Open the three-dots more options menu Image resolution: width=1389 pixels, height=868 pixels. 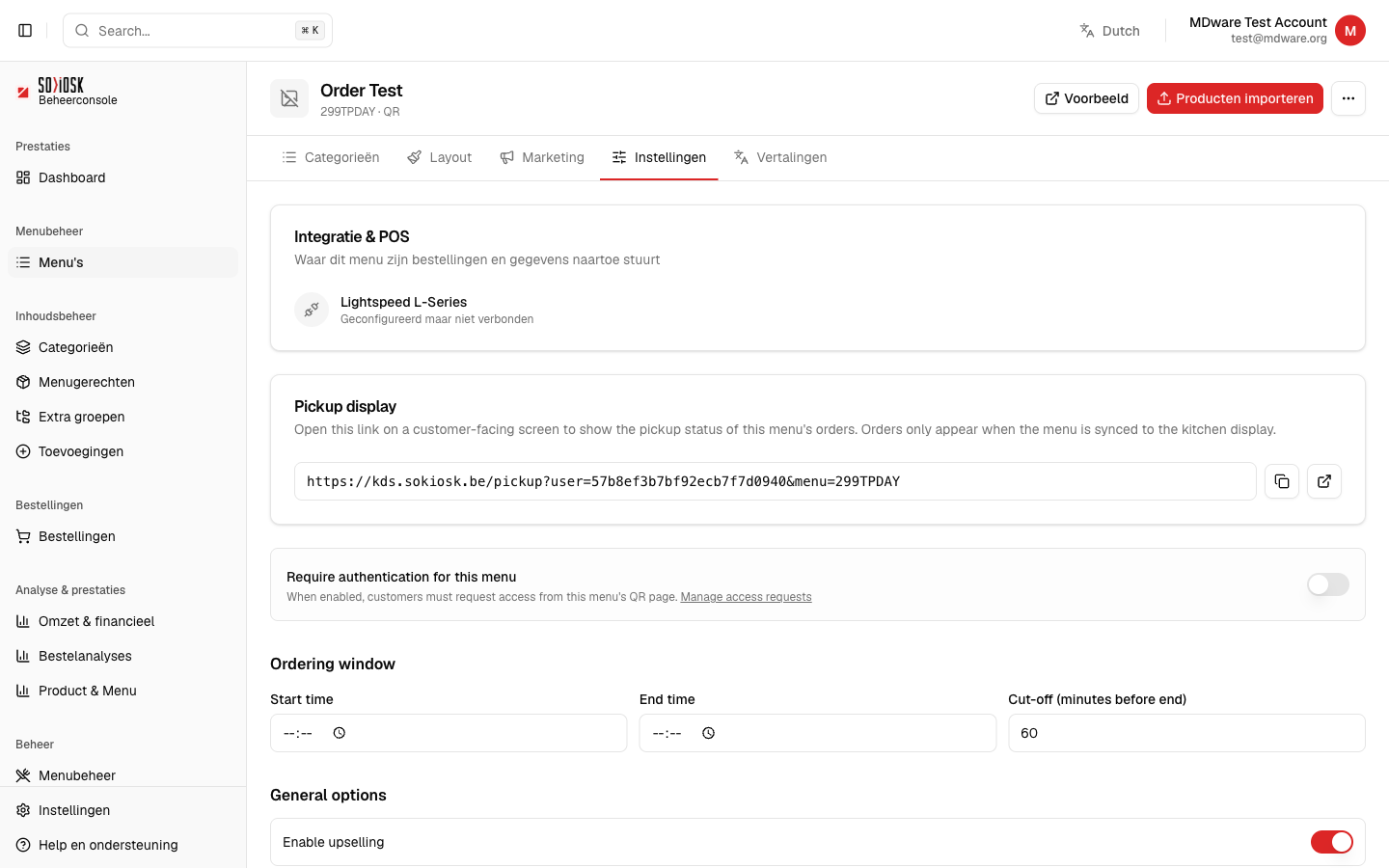[1348, 98]
